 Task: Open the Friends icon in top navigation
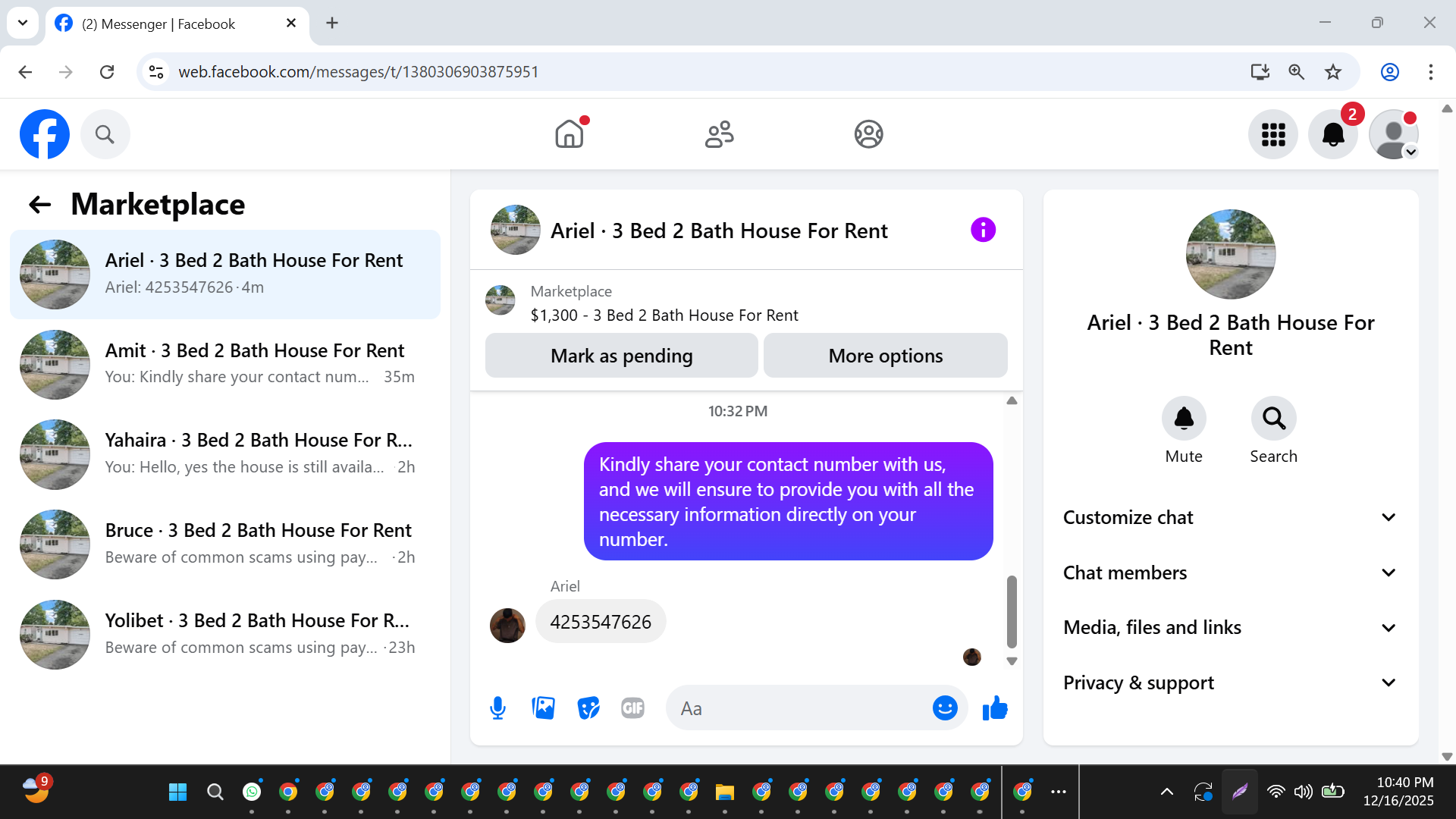click(719, 134)
